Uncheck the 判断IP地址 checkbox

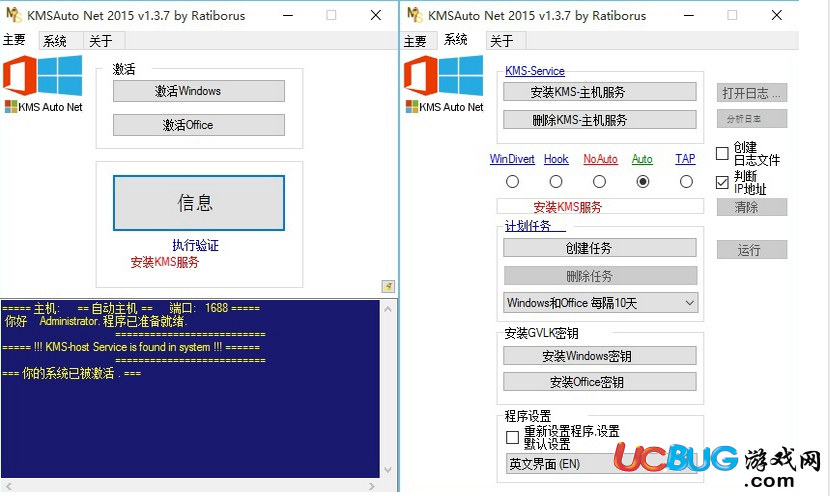pos(722,183)
